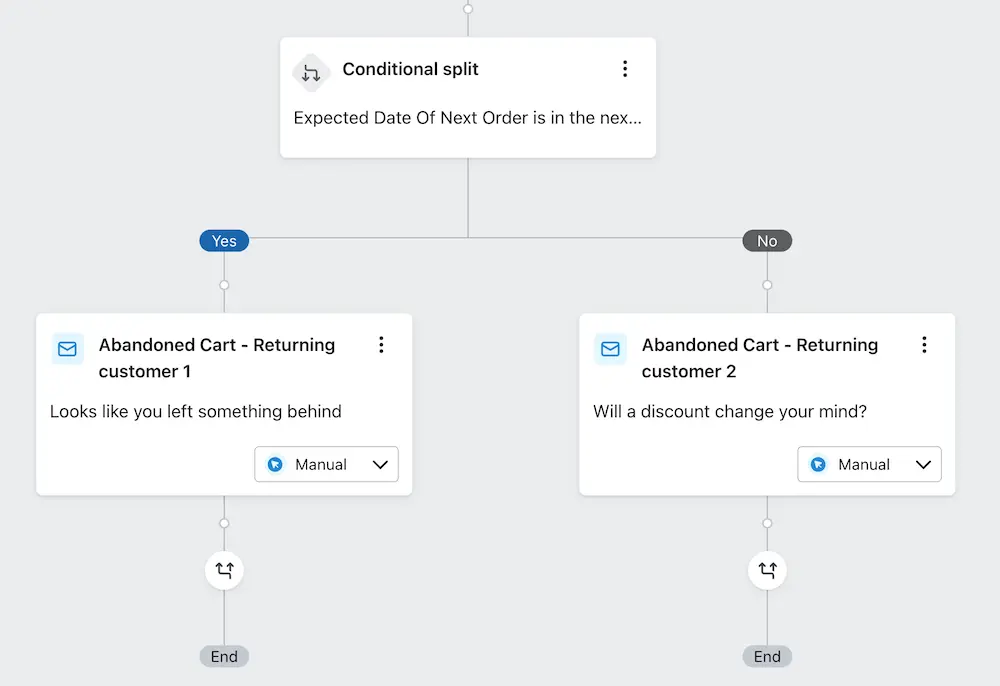Click connector dot under No label
This screenshot has height=686, width=1000.
click(767, 285)
